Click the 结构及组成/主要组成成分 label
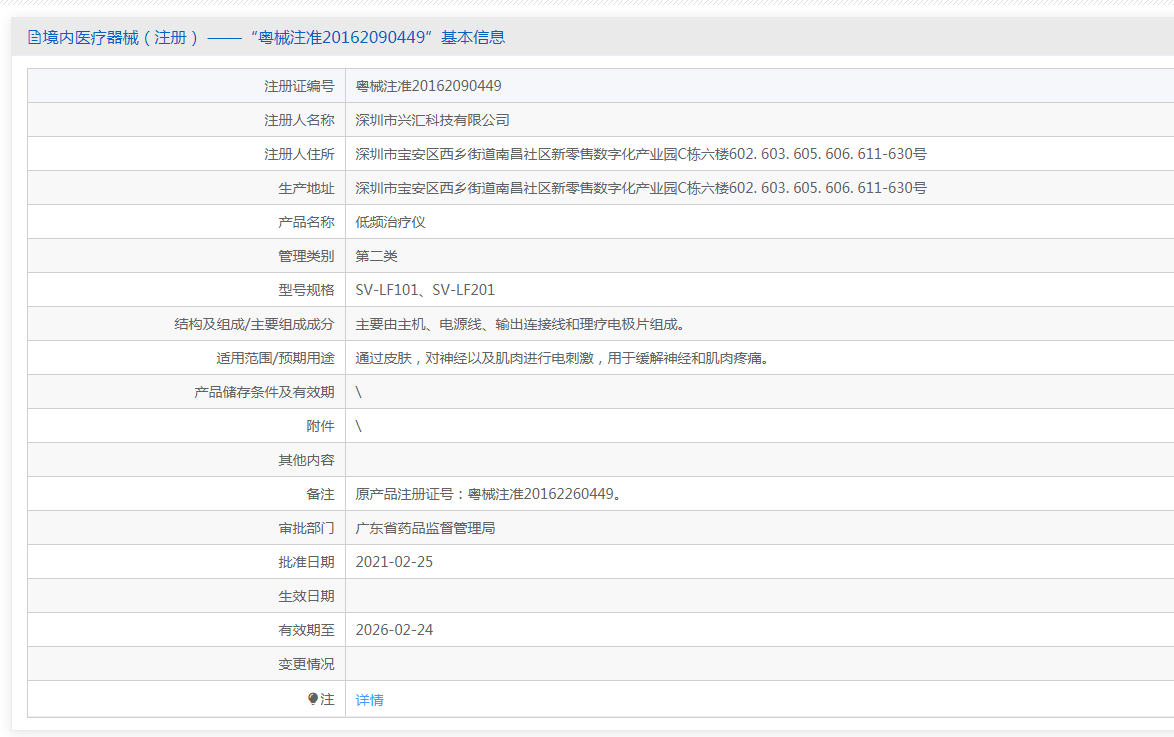 [x=255, y=324]
